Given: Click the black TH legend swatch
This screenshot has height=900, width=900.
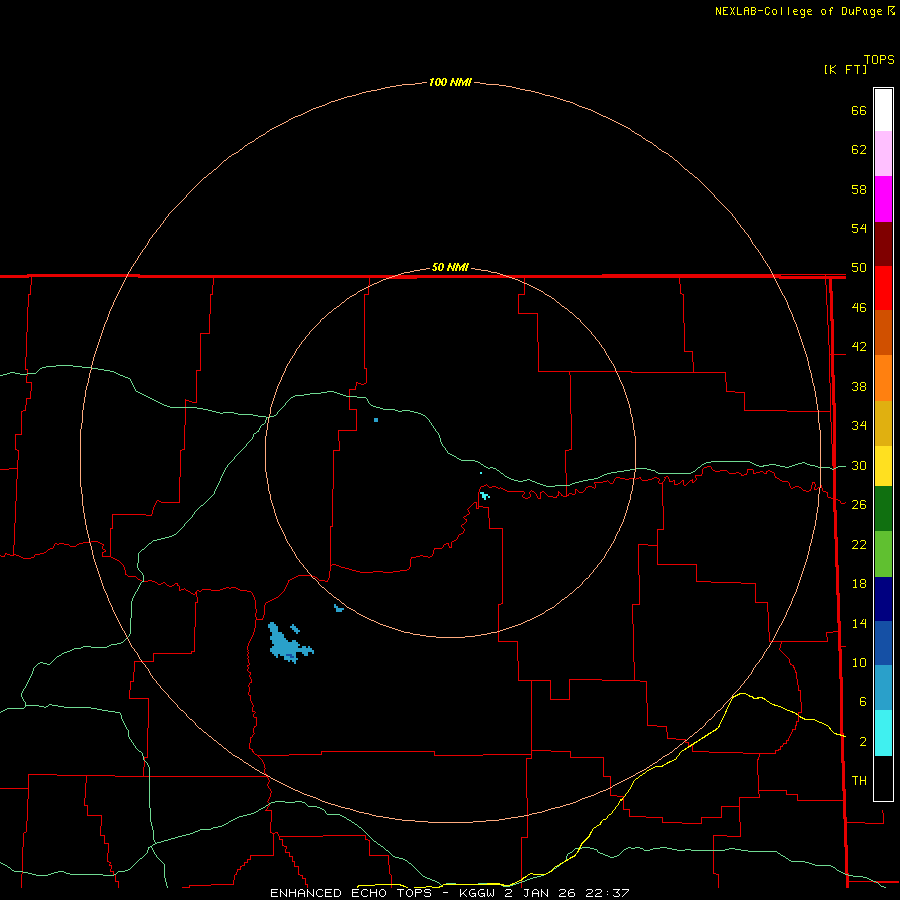Looking at the screenshot, I should click(x=883, y=778).
